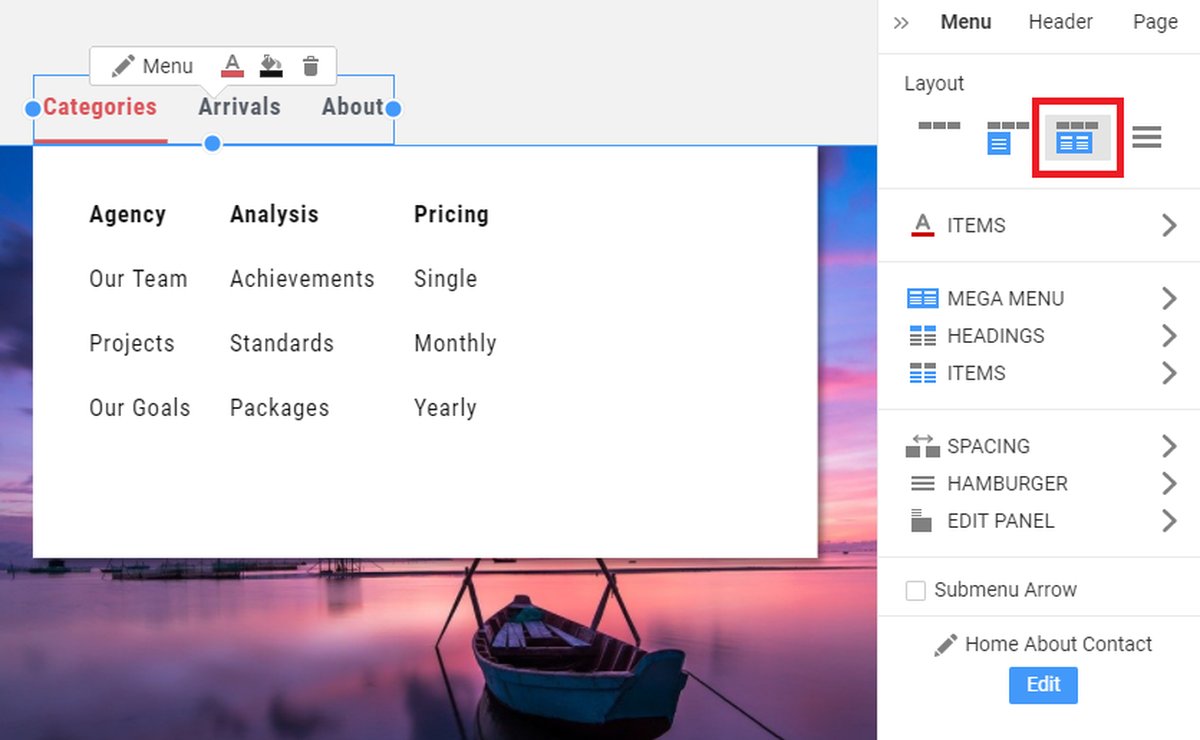Expand the MEGA MENU section

click(1038, 299)
